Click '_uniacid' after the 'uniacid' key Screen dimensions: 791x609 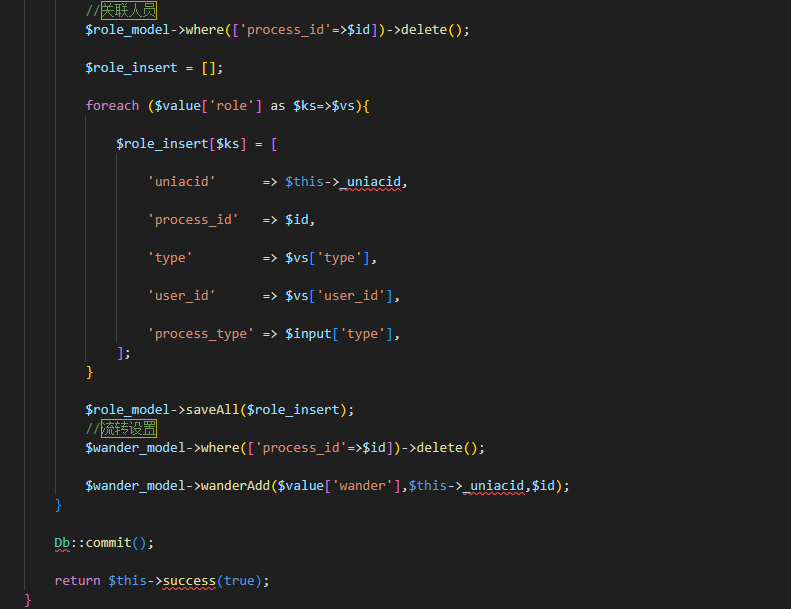pos(370,182)
